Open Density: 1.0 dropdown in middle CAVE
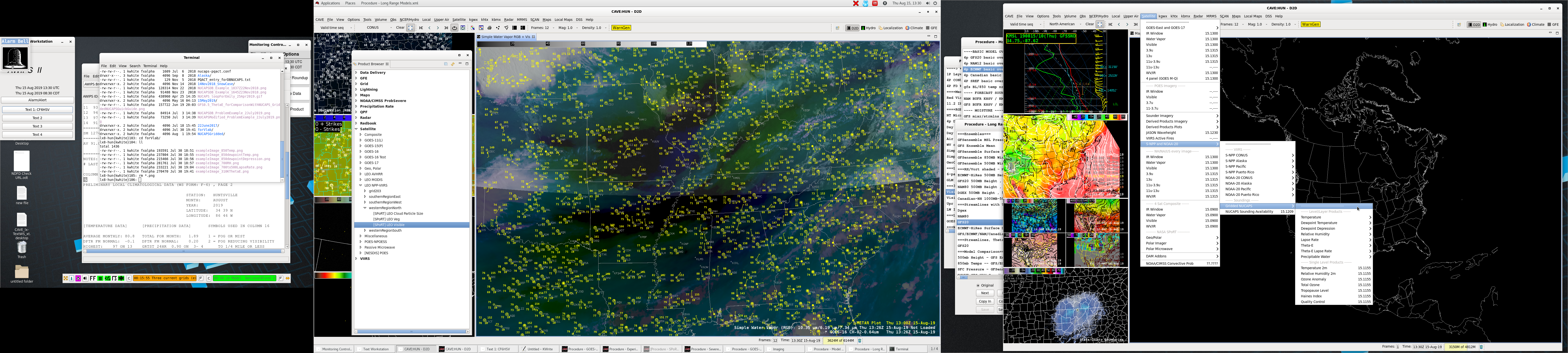The height and width of the screenshot is (353, 1568). point(595,27)
